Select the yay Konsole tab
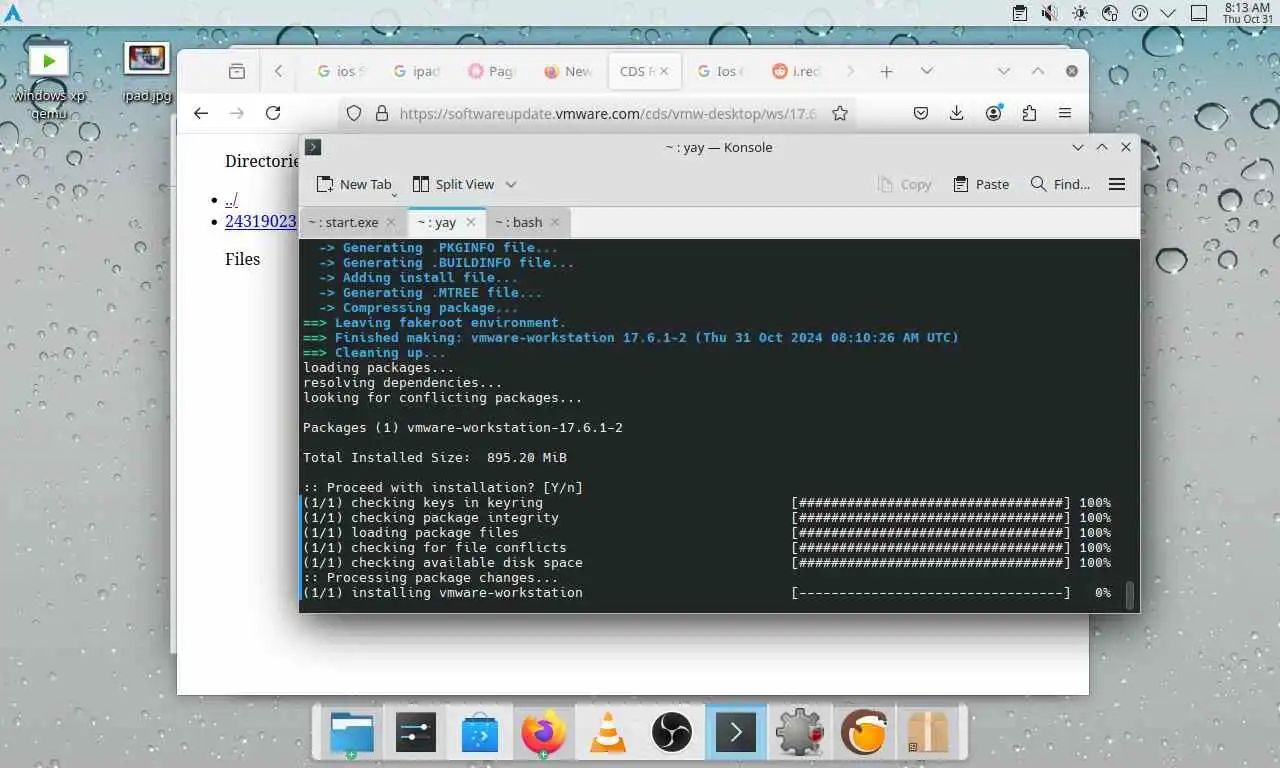This screenshot has height=768, width=1280. click(437, 222)
